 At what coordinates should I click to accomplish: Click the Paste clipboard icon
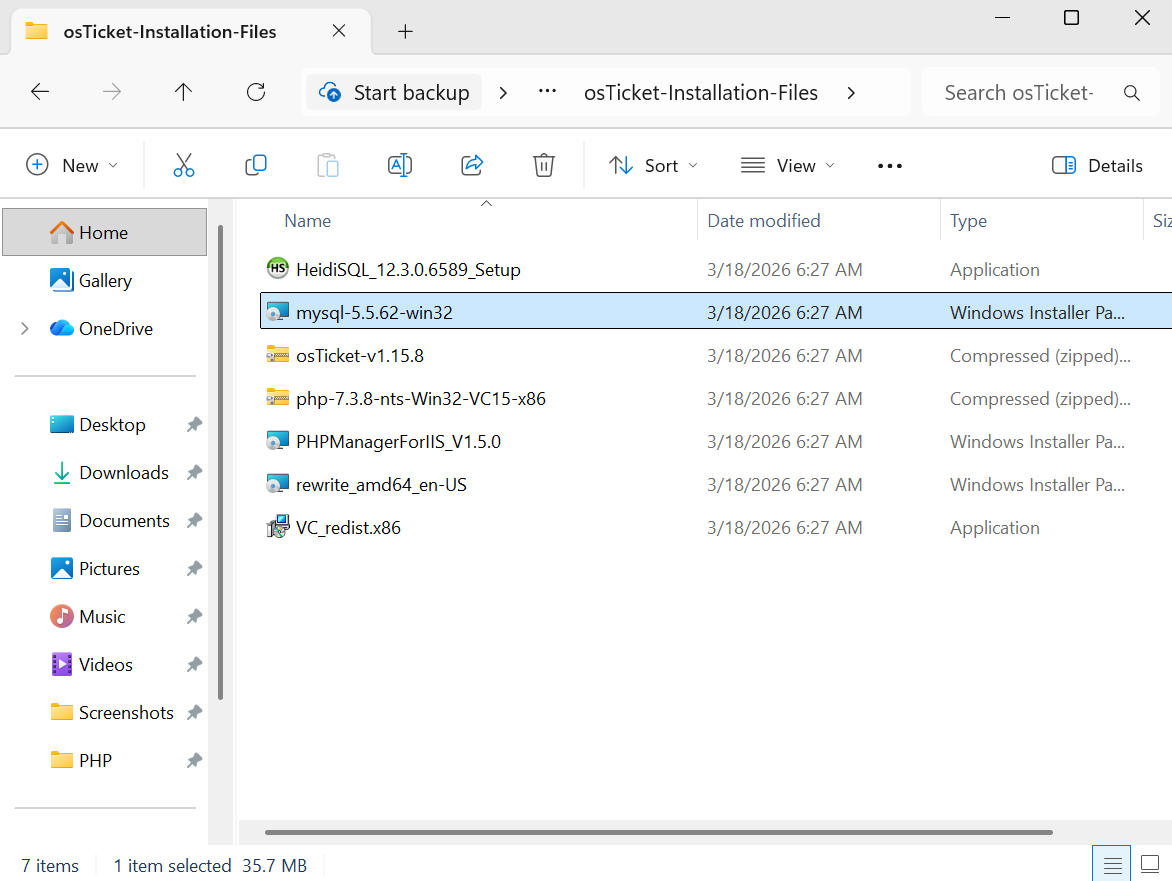(327, 165)
